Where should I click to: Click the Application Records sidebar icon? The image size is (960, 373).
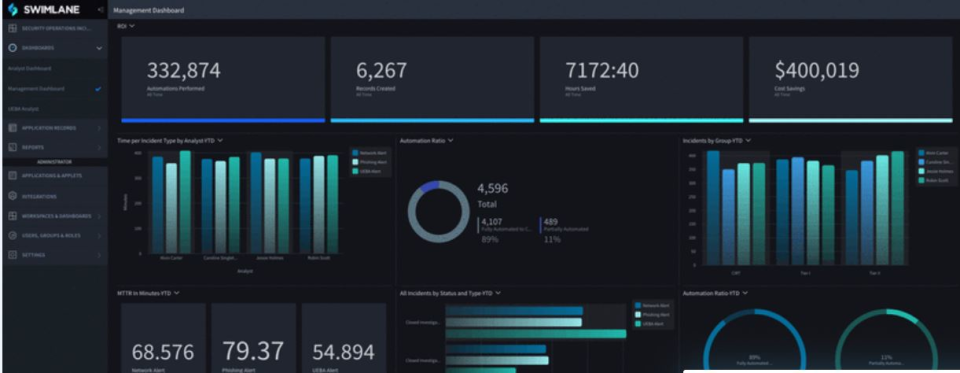click(13, 128)
